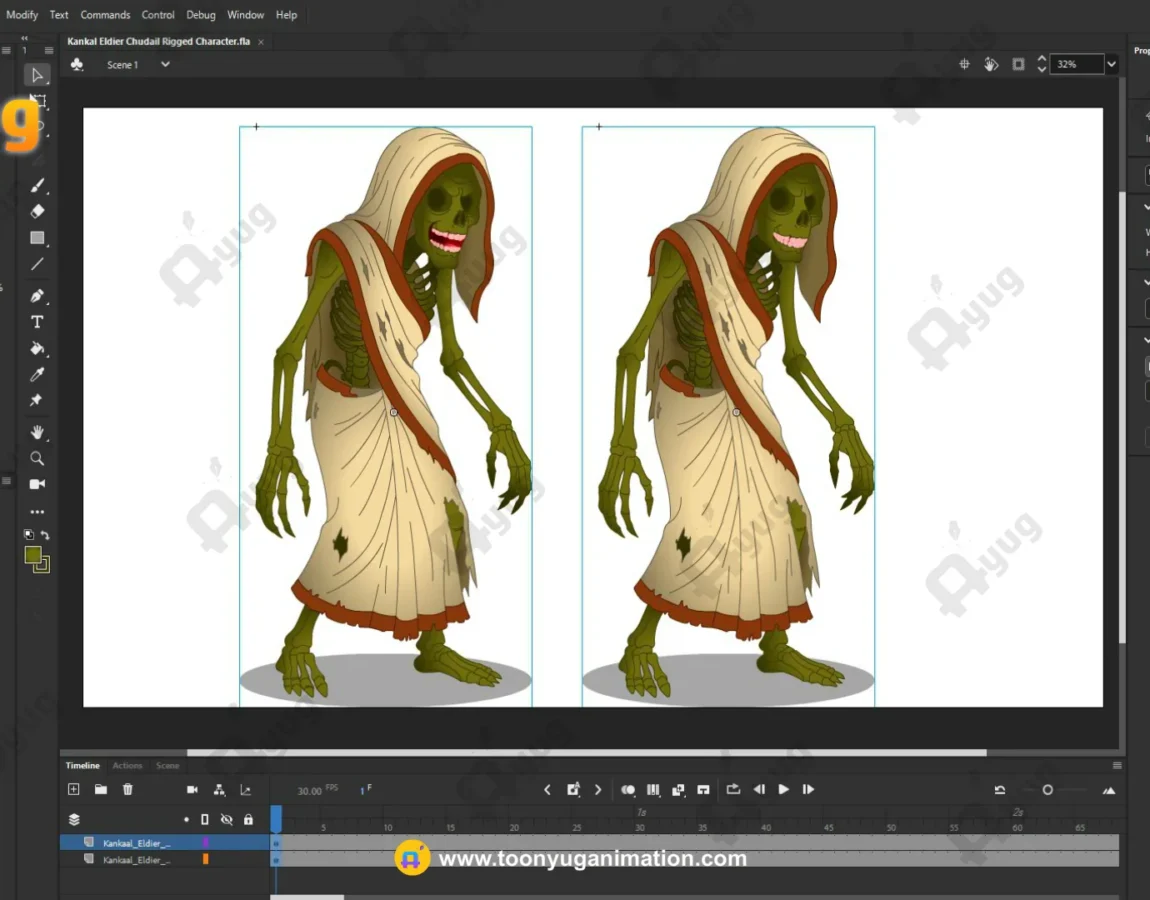
Task: Open the stage zoom percentage dropdown
Action: click(1110, 64)
